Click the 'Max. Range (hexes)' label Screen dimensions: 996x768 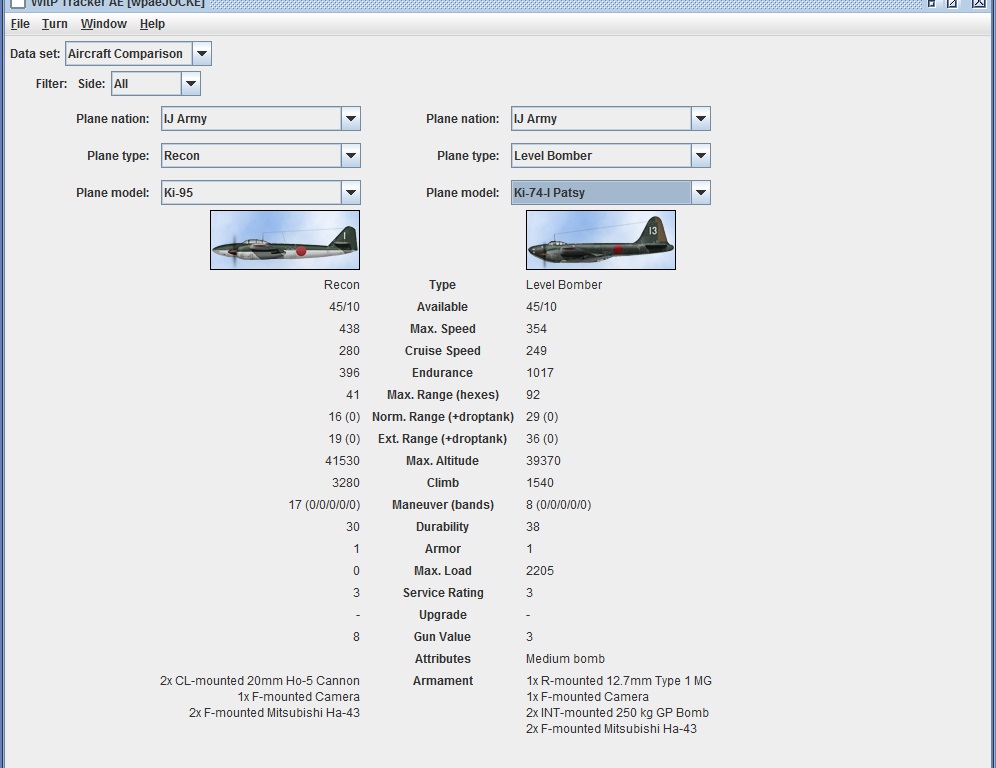click(443, 395)
